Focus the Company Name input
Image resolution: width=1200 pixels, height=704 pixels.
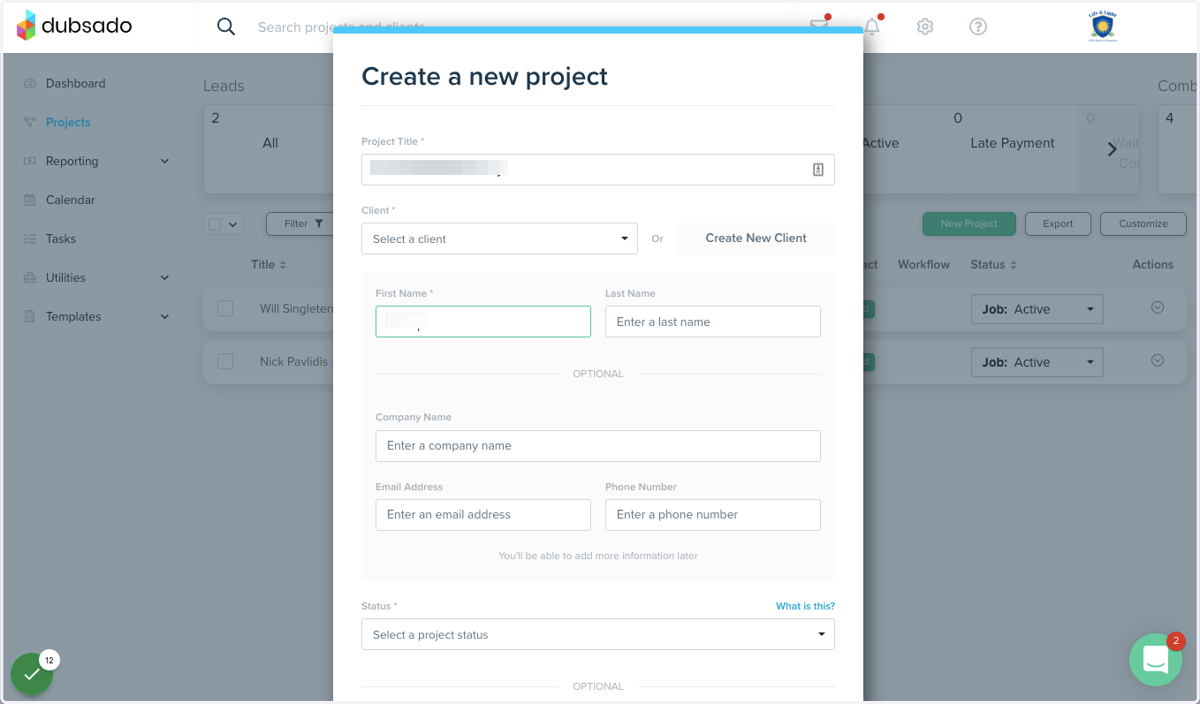598,446
